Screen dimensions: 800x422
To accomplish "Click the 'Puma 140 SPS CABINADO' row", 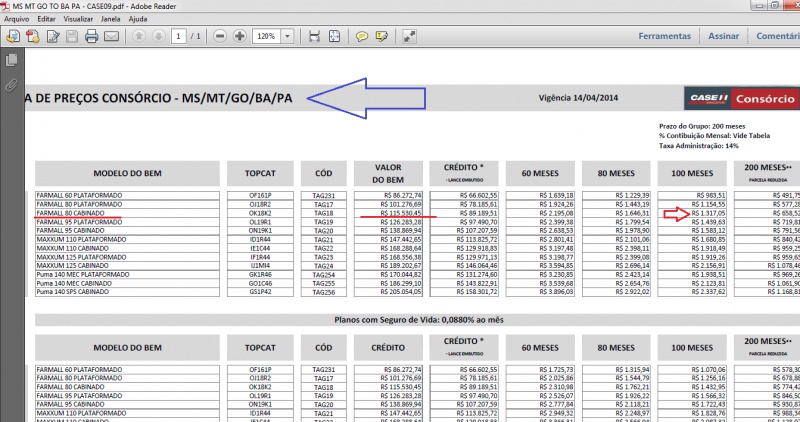I will point(128,292).
